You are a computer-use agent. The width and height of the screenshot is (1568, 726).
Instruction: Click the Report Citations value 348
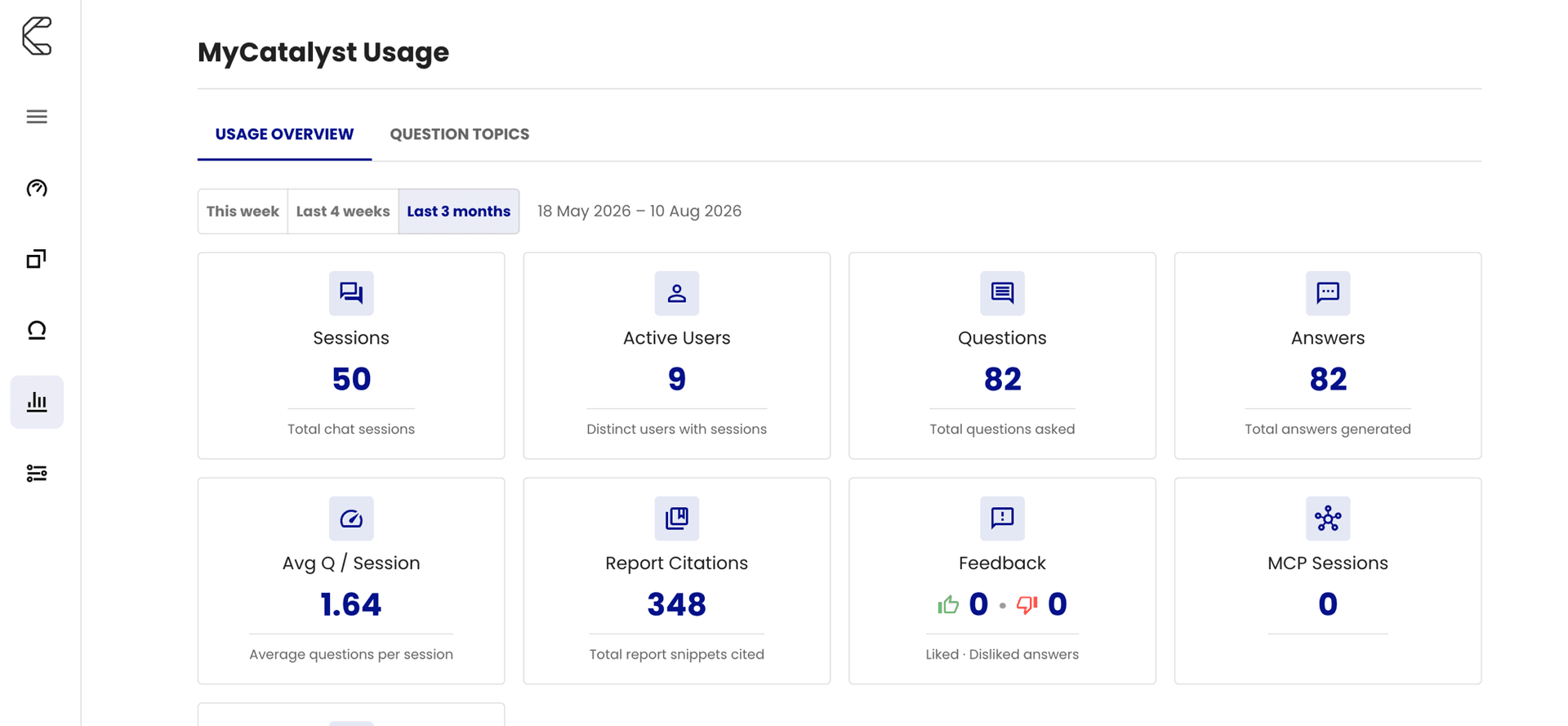click(677, 605)
